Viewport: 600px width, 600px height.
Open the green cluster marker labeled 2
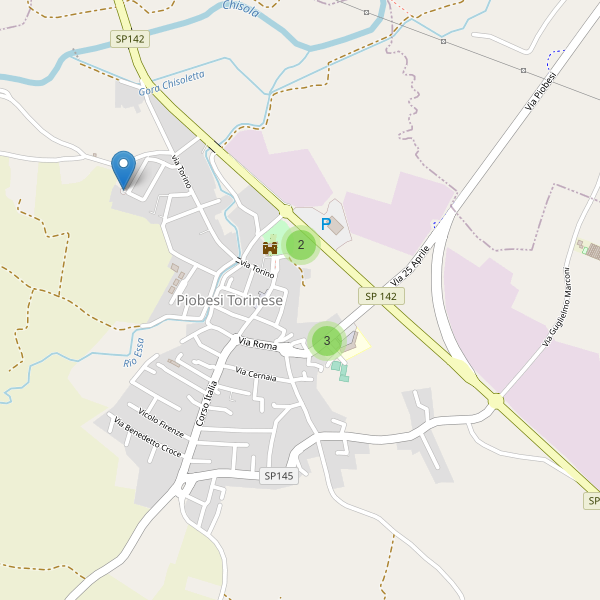coord(301,245)
